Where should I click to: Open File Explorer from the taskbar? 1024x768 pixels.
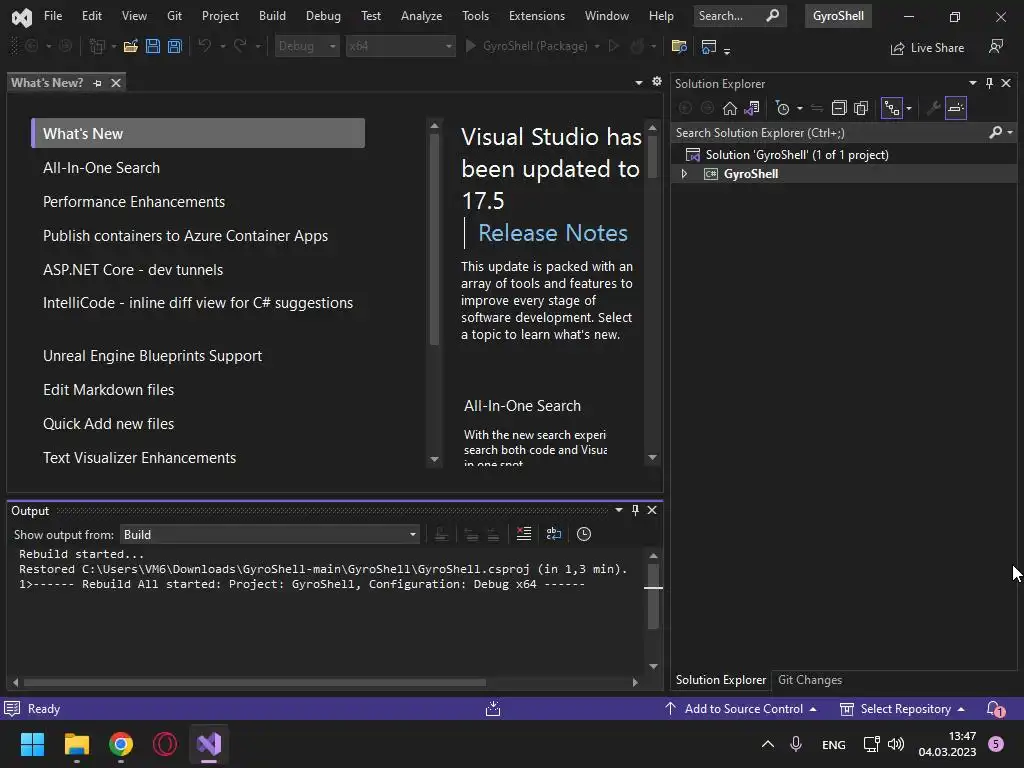76,744
